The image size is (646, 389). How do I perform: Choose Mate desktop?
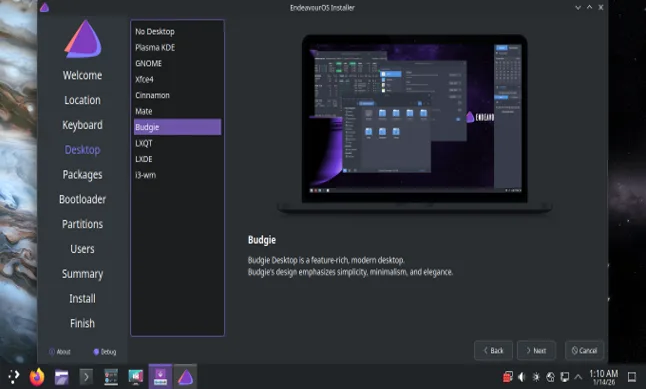click(178, 111)
